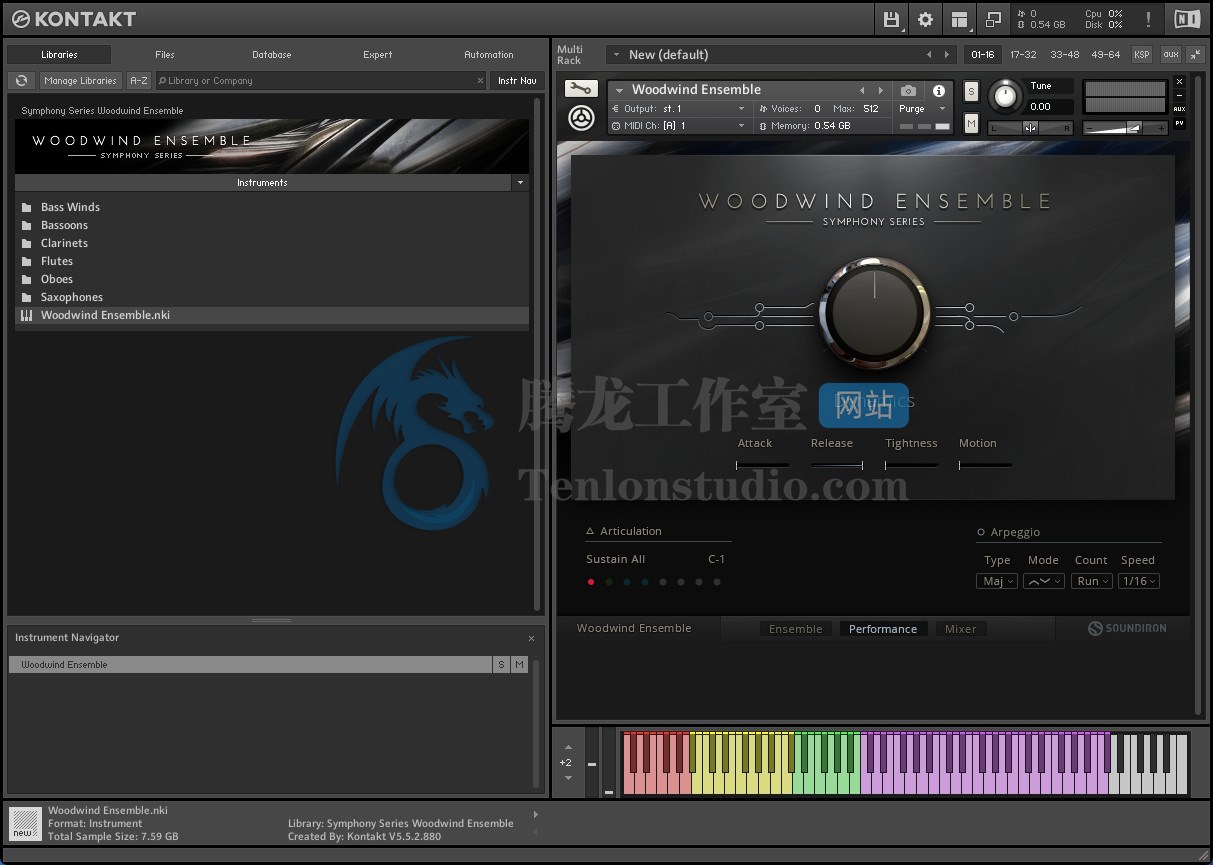Open the Arpeggio Count Run dropdown
1213x865 pixels.
click(x=1092, y=582)
